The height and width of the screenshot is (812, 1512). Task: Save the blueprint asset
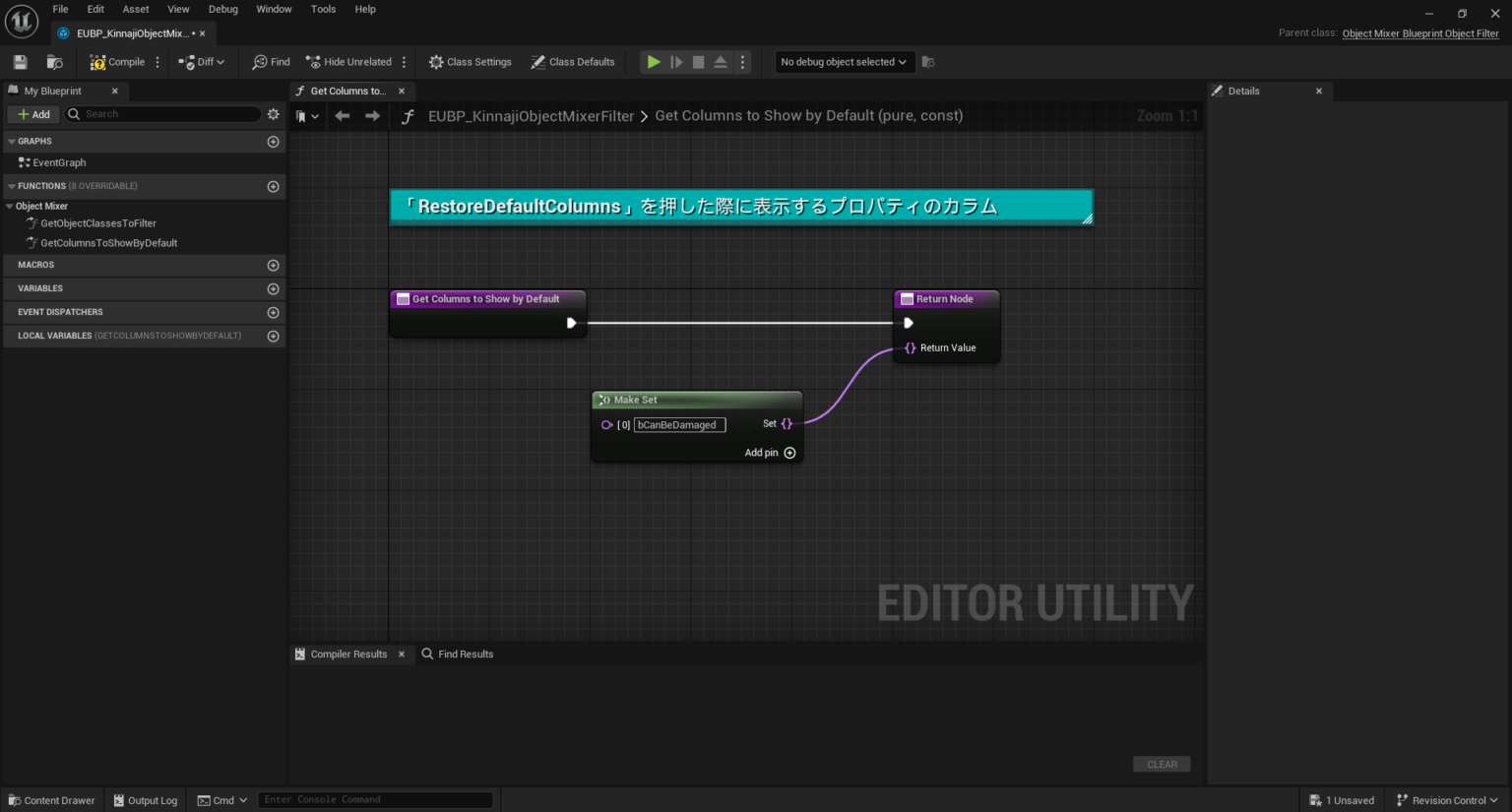tap(19, 61)
